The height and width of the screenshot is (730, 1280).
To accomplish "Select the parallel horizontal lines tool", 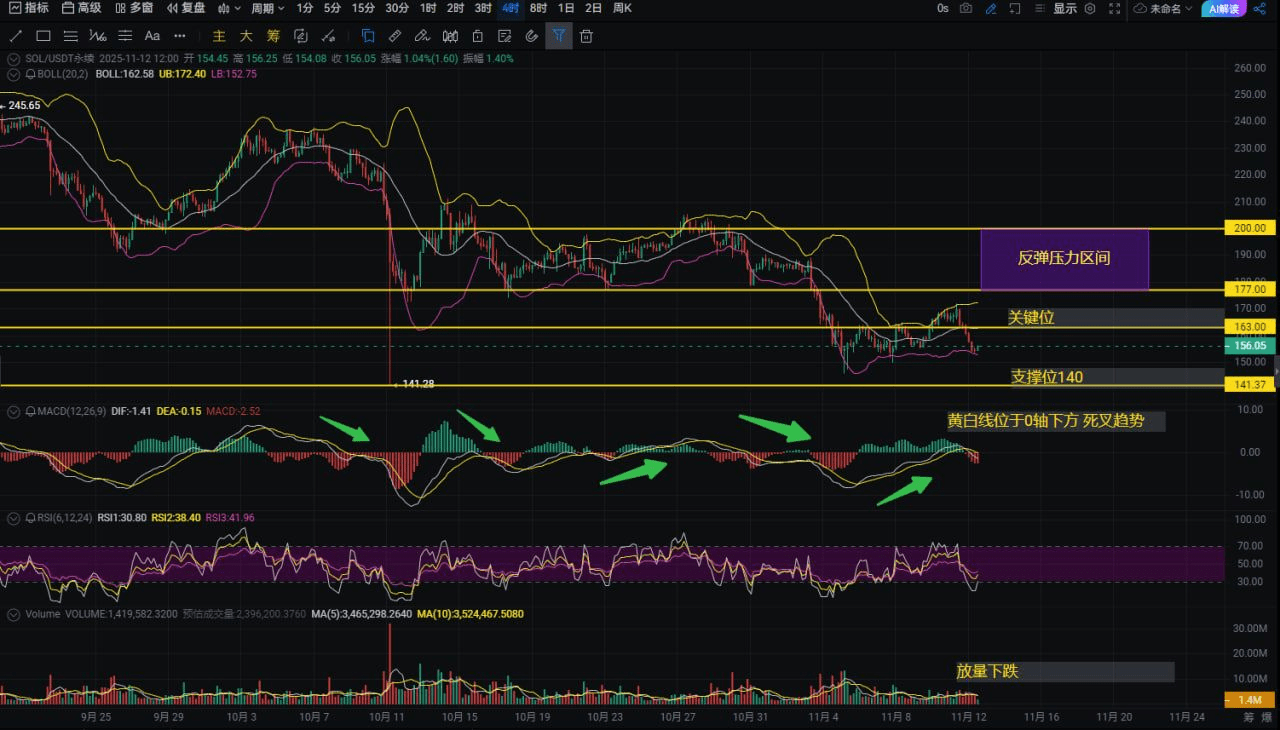I will point(70,36).
